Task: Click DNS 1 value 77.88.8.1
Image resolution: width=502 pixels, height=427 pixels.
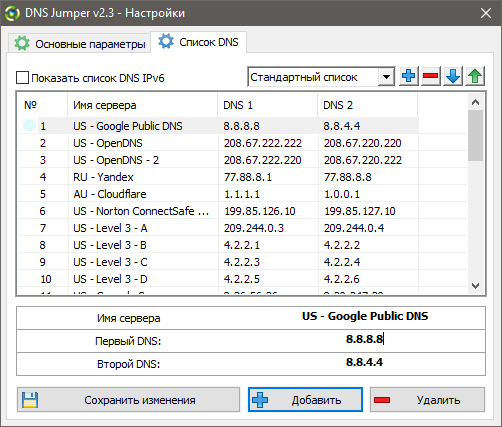Action: (248, 177)
